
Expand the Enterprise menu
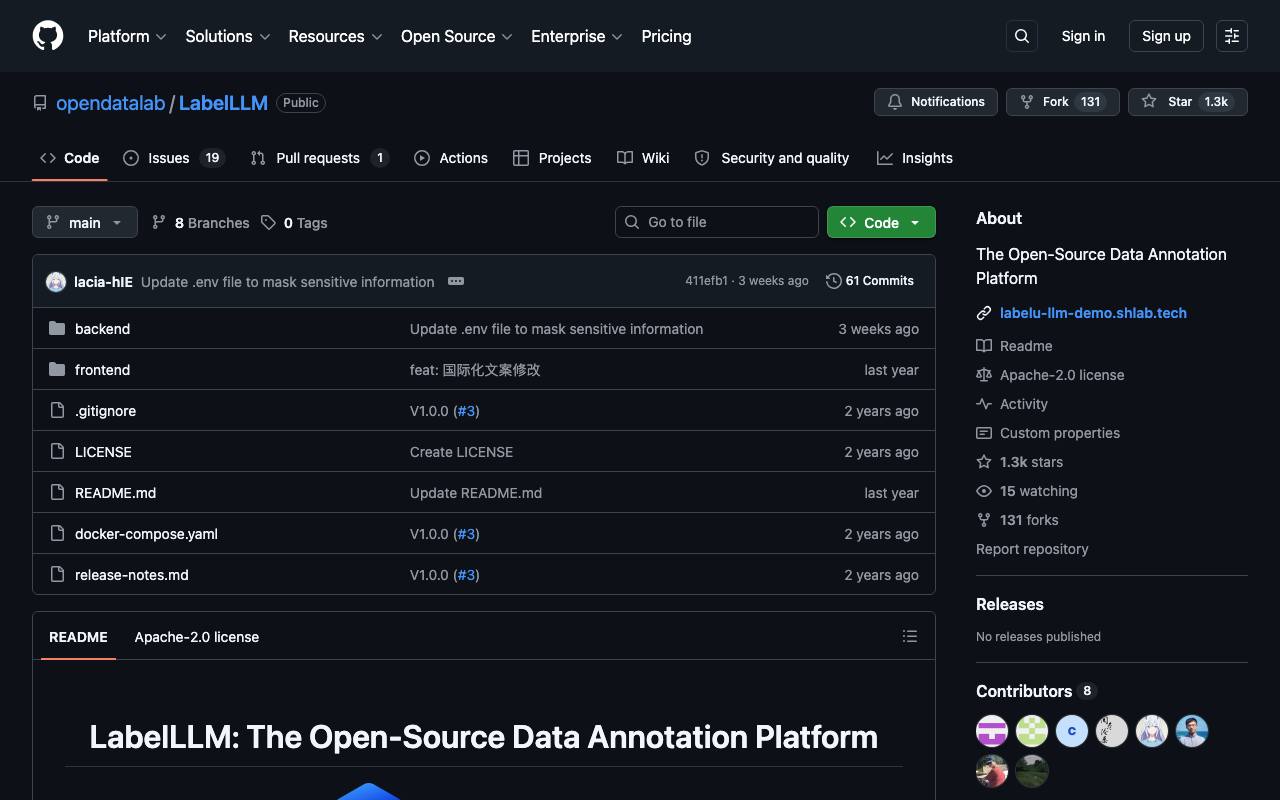click(577, 36)
